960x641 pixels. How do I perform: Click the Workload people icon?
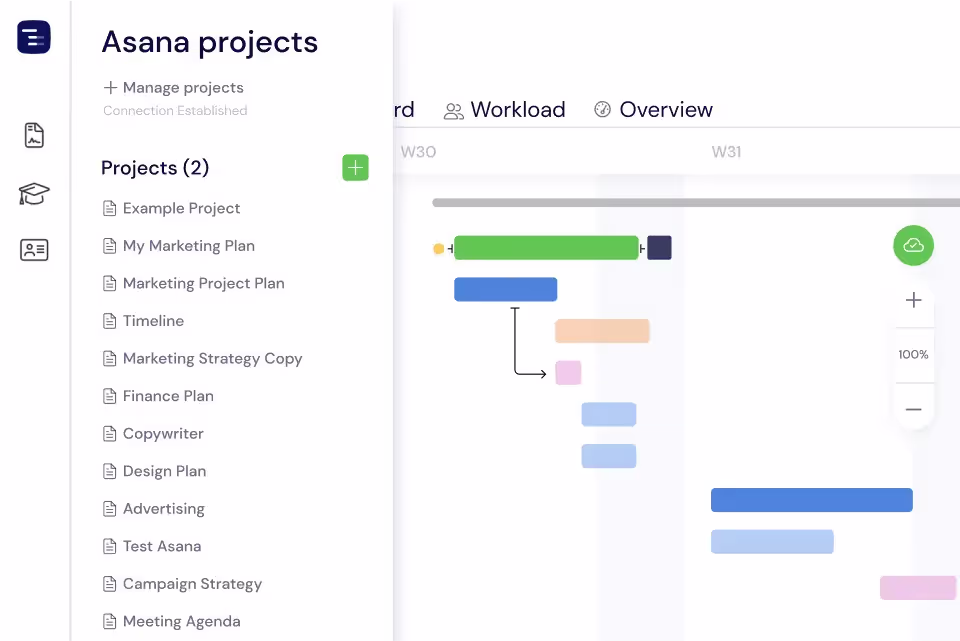[x=454, y=111]
